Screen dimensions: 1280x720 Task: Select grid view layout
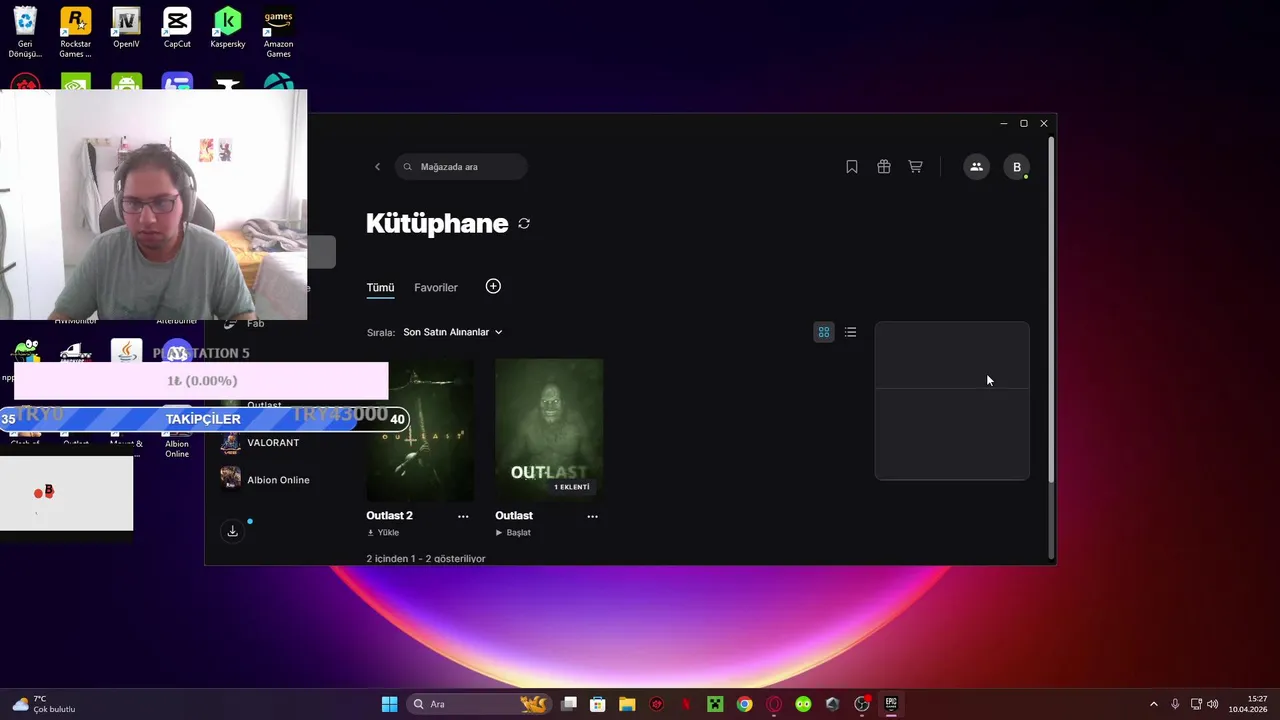coord(824,332)
